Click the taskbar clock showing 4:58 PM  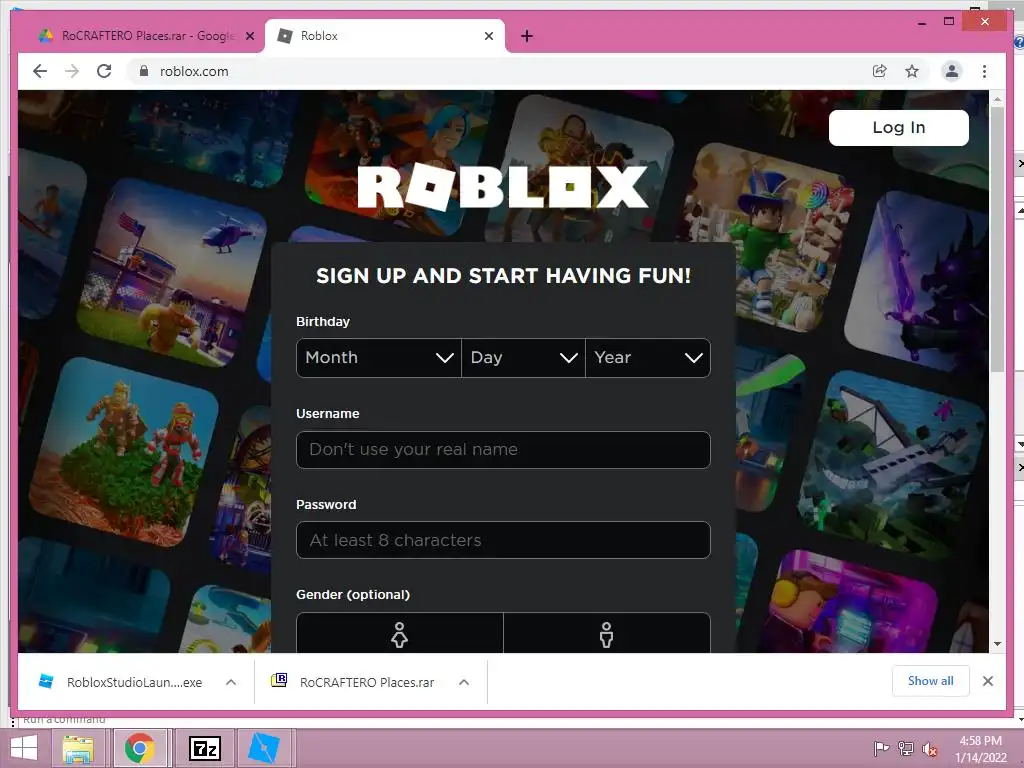pyautogui.click(x=980, y=749)
